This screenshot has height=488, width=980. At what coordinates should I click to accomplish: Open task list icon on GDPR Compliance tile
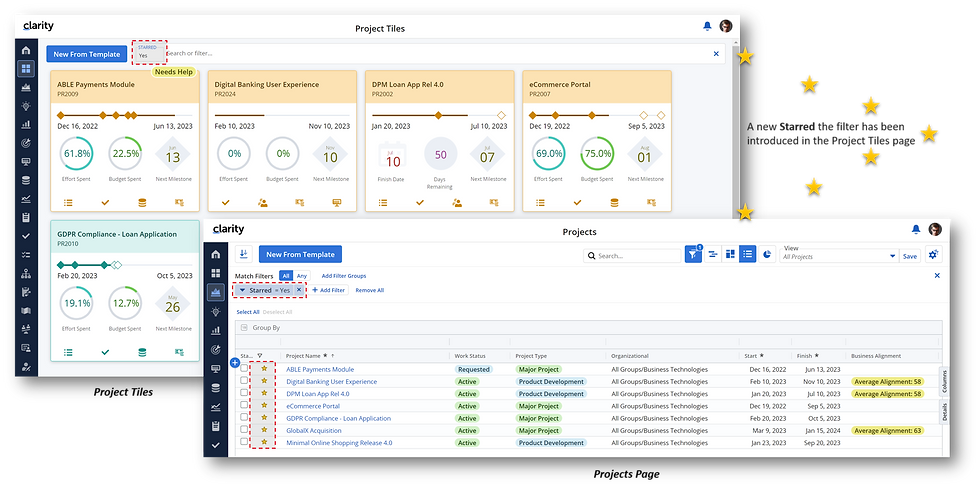coord(68,352)
